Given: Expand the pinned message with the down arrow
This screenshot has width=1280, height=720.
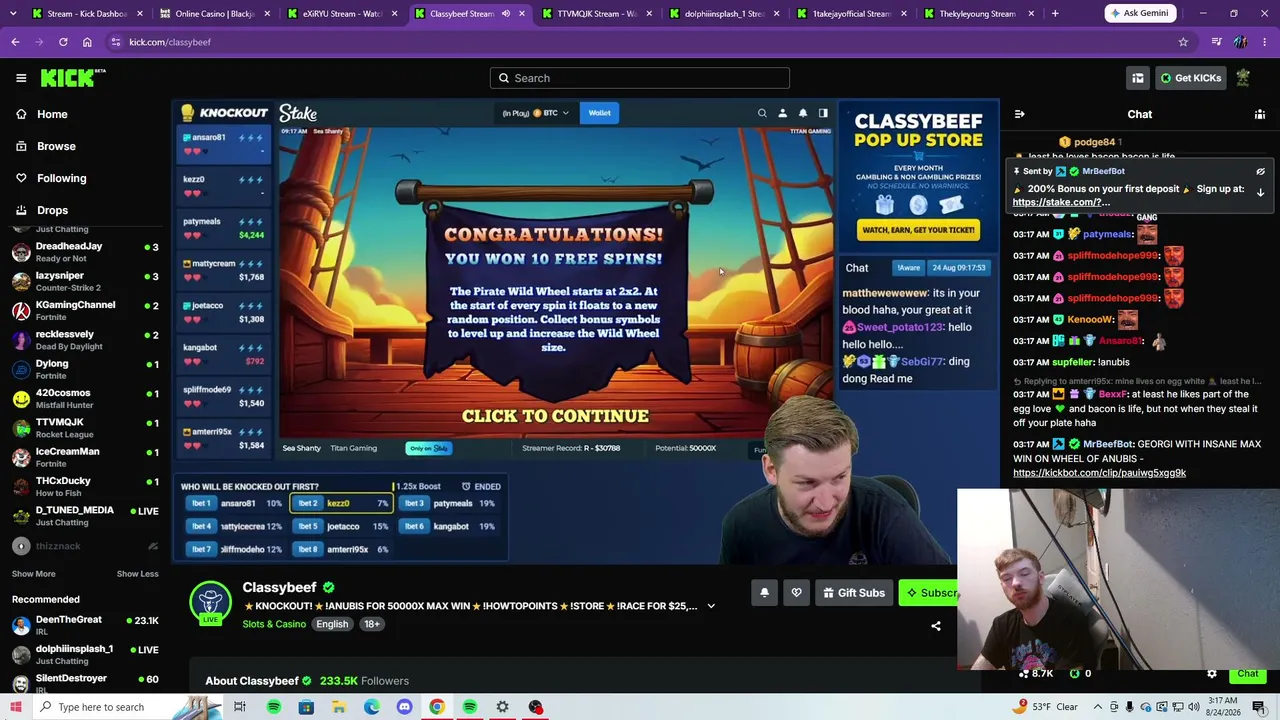Looking at the screenshot, I should [x=1260, y=191].
